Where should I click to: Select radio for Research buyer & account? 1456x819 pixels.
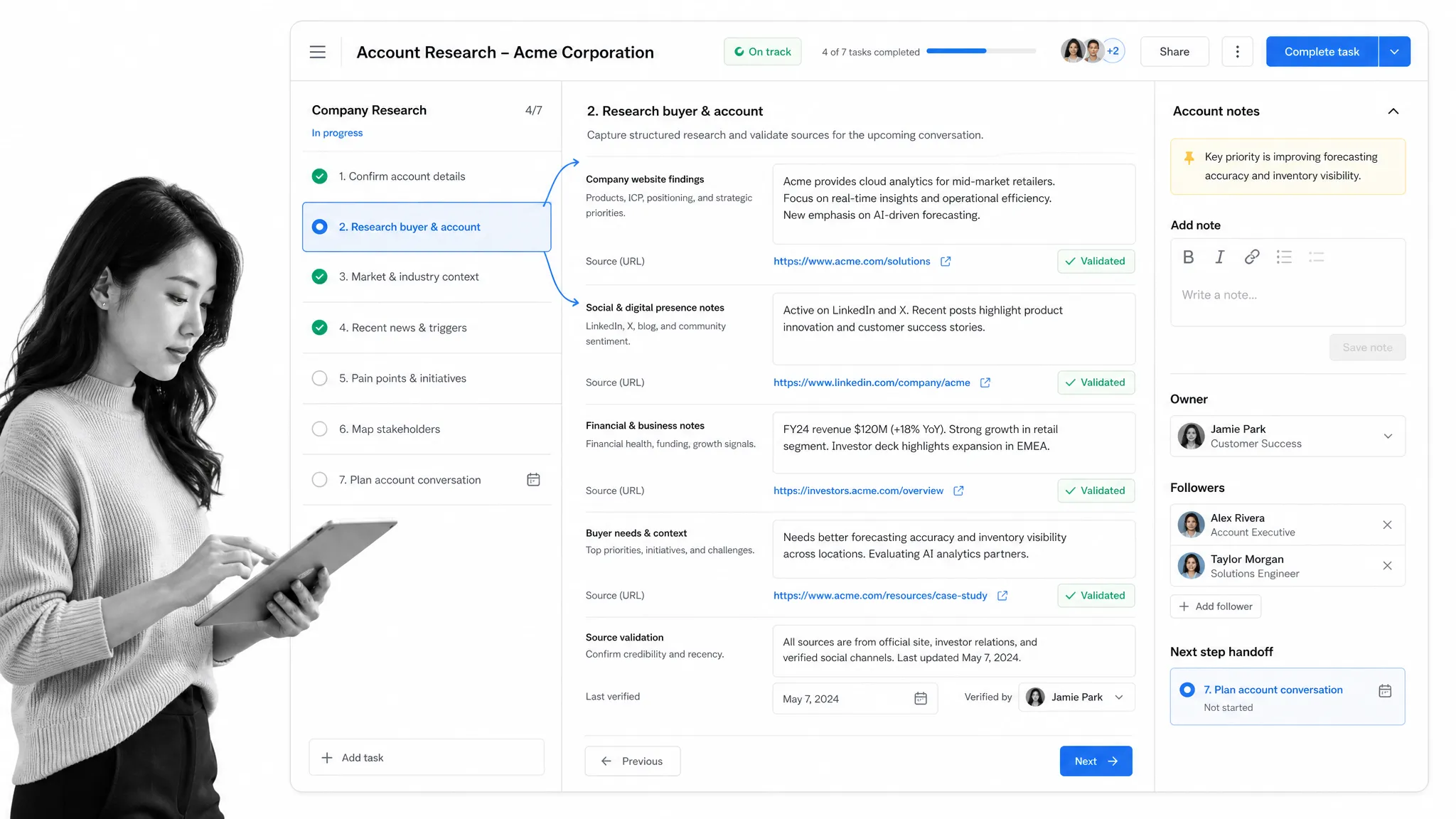pyautogui.click(x=320, y=227)
